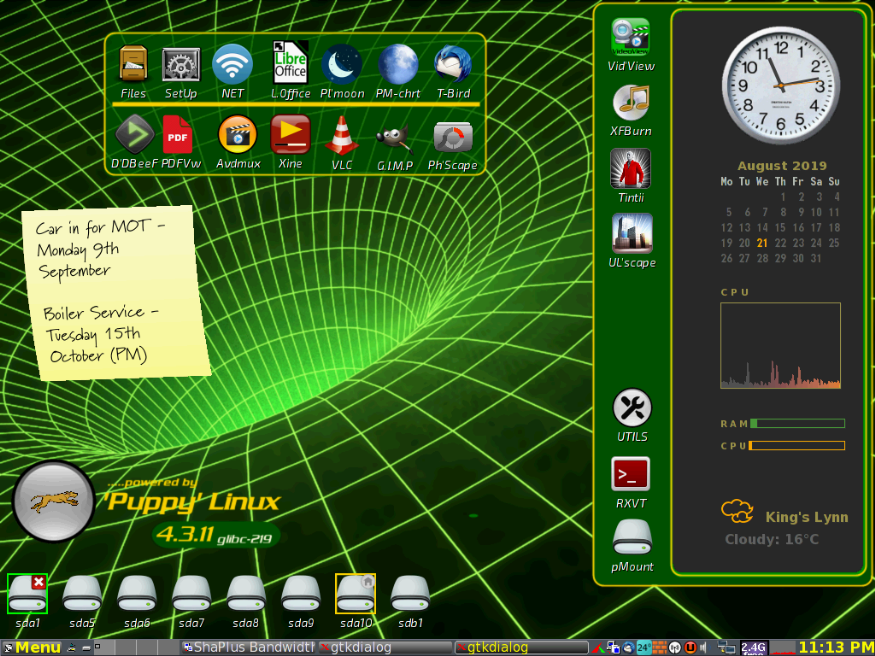The height and width of the screenshot is (656, 875).
Task: Open the pMount drive mounter icon
Action: tap(632, 538)
